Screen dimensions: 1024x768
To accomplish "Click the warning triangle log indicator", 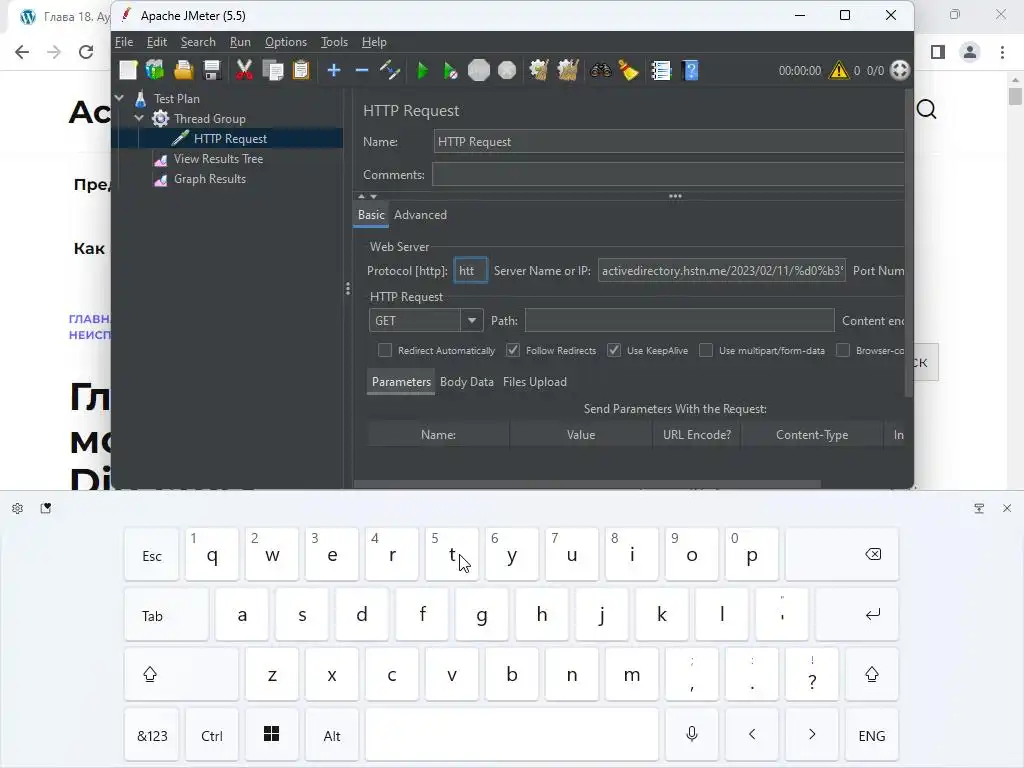I will (x=839, y=70).
